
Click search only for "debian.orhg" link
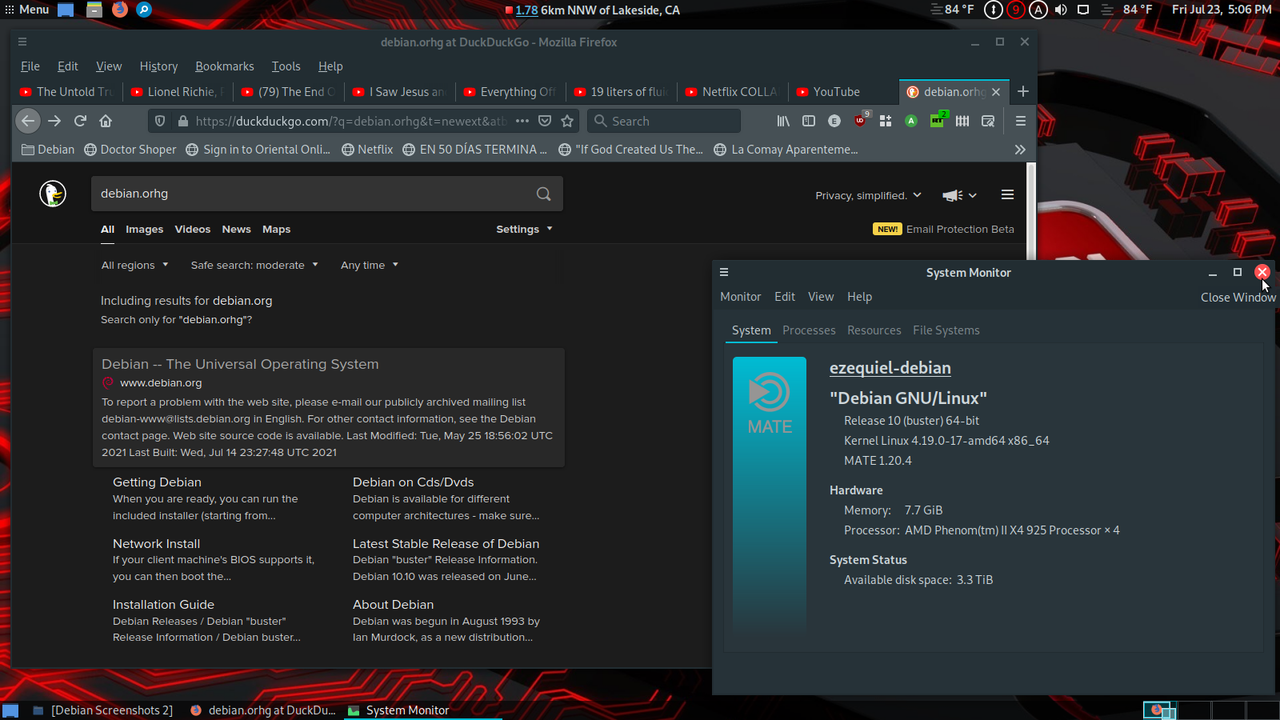(x=176, y=320)
